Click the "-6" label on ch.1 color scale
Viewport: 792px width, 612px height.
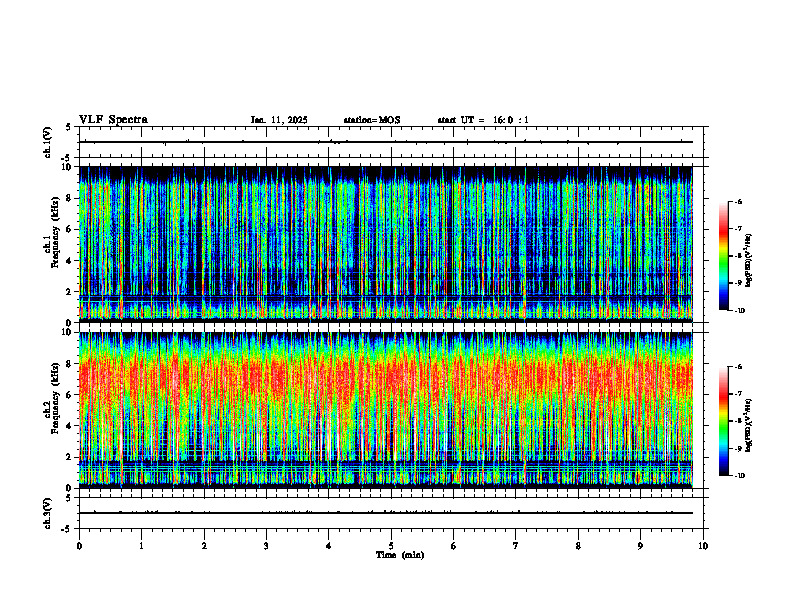(x=737, y=201)
